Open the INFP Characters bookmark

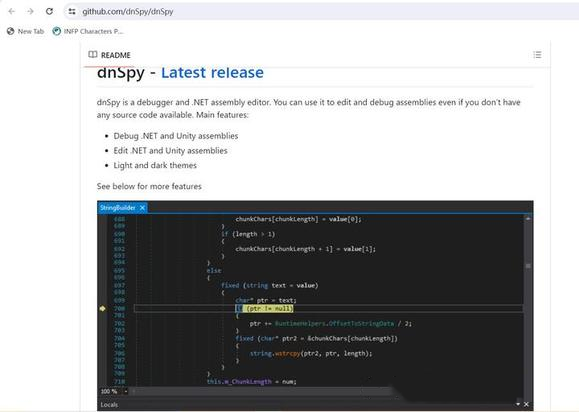click(x=88, y=31)
